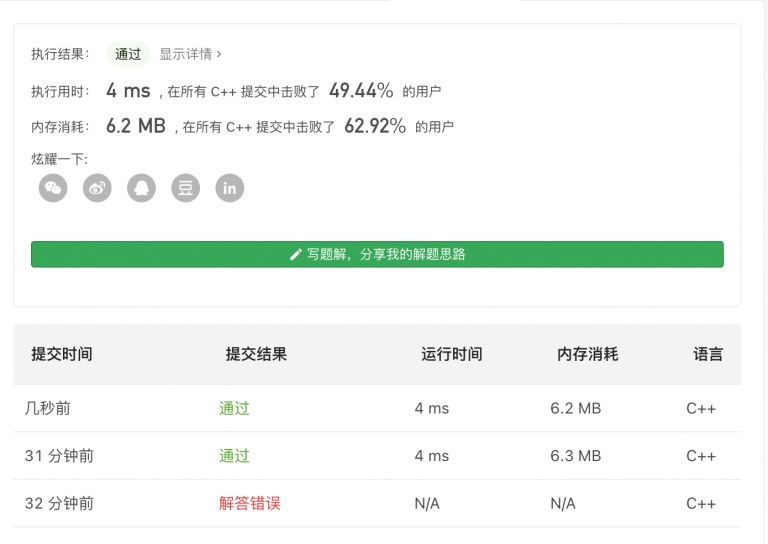Click the 运行时间 column header
The height and width of the screenshot is (544, 768).
tap(452, 354)
